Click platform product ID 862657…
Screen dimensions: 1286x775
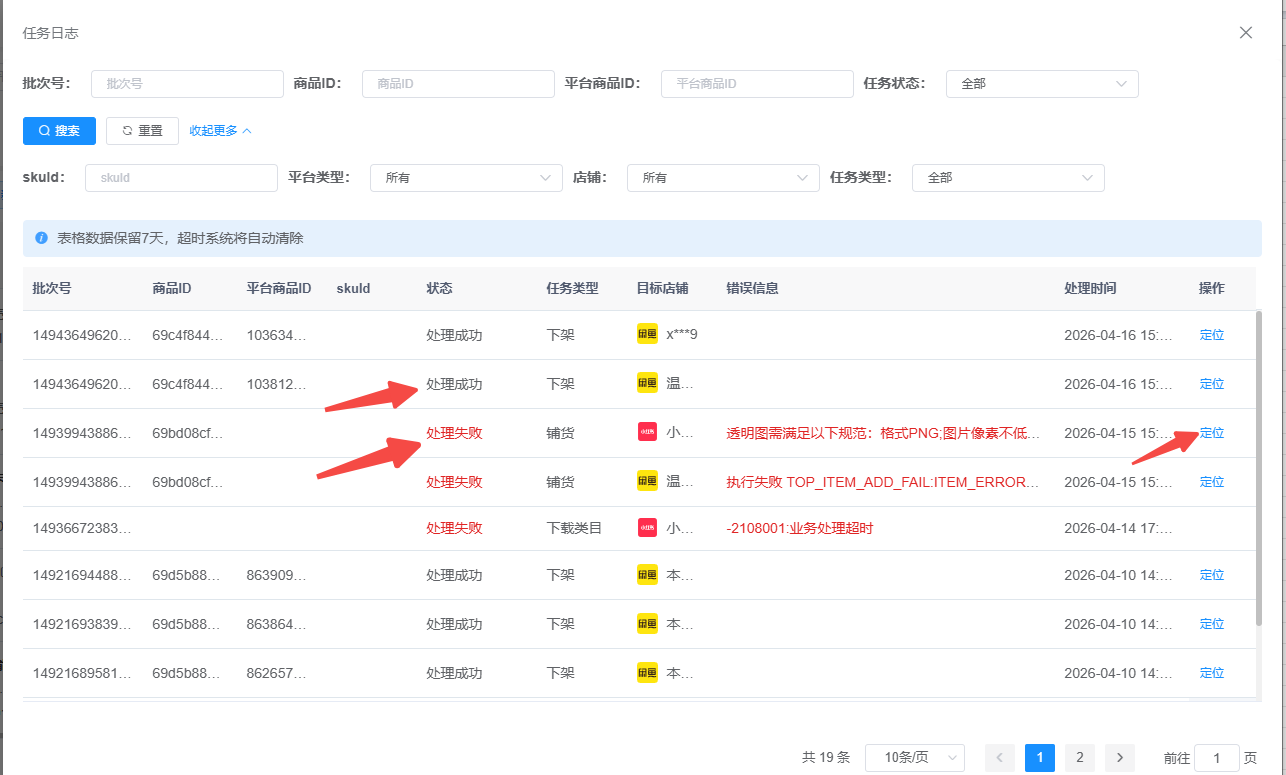click(277, 673)
